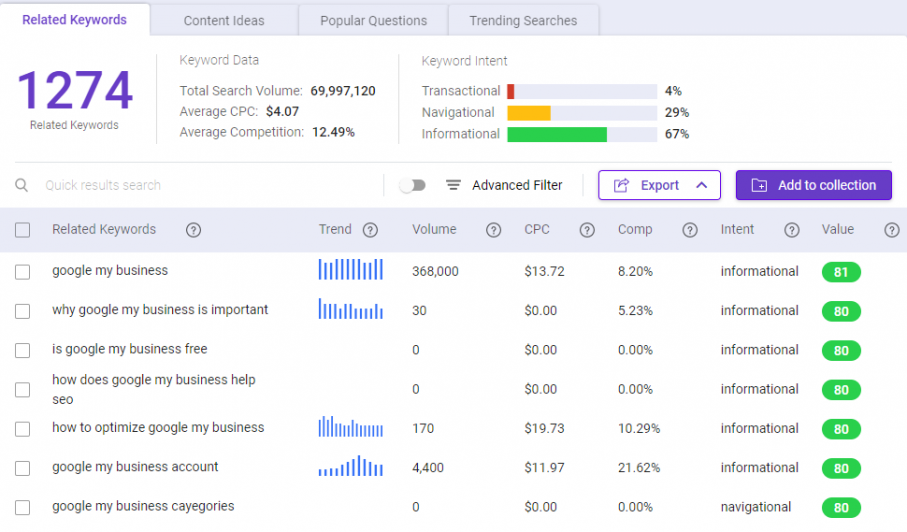Click CPC value $13.72
The width and height of the screenshot is (907, 532).
tap(544, 271)
